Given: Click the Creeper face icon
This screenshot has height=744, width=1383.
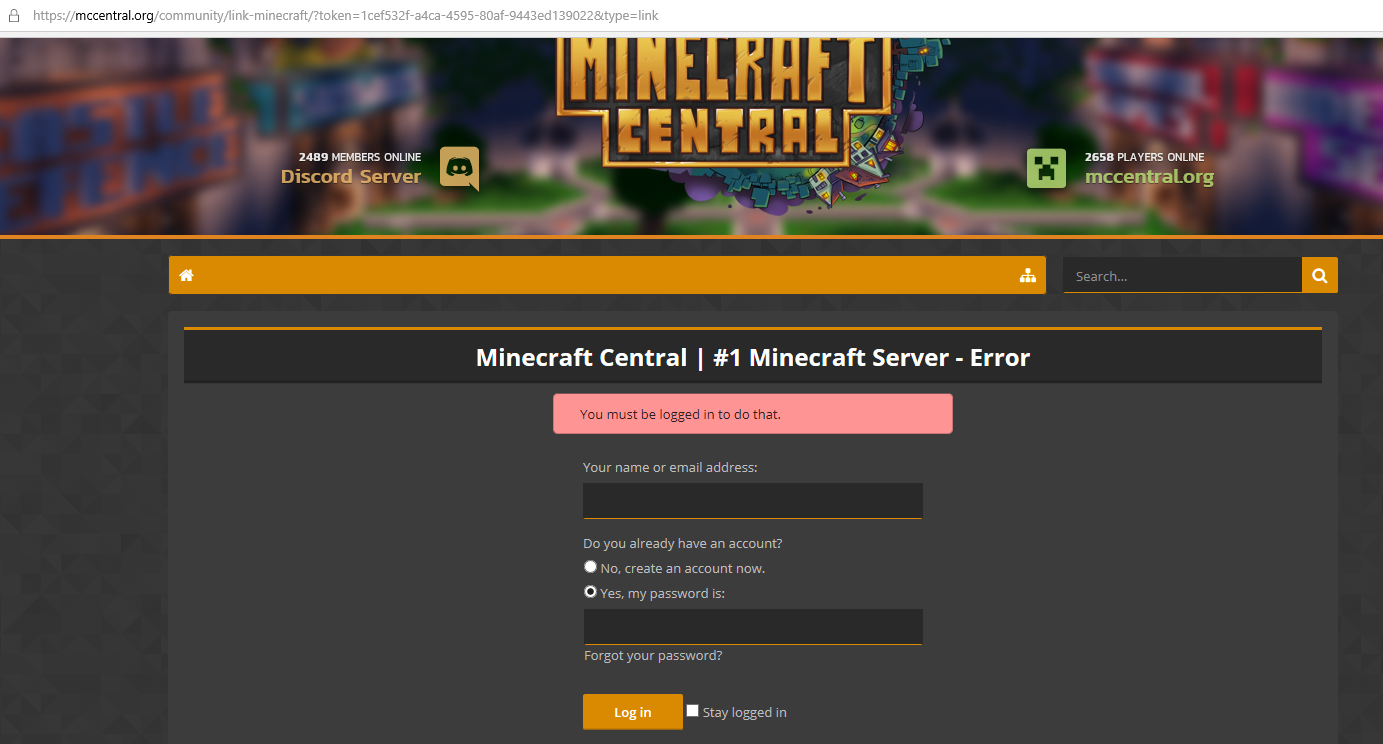Looking at the screenshot, I should pos(1046,168).
